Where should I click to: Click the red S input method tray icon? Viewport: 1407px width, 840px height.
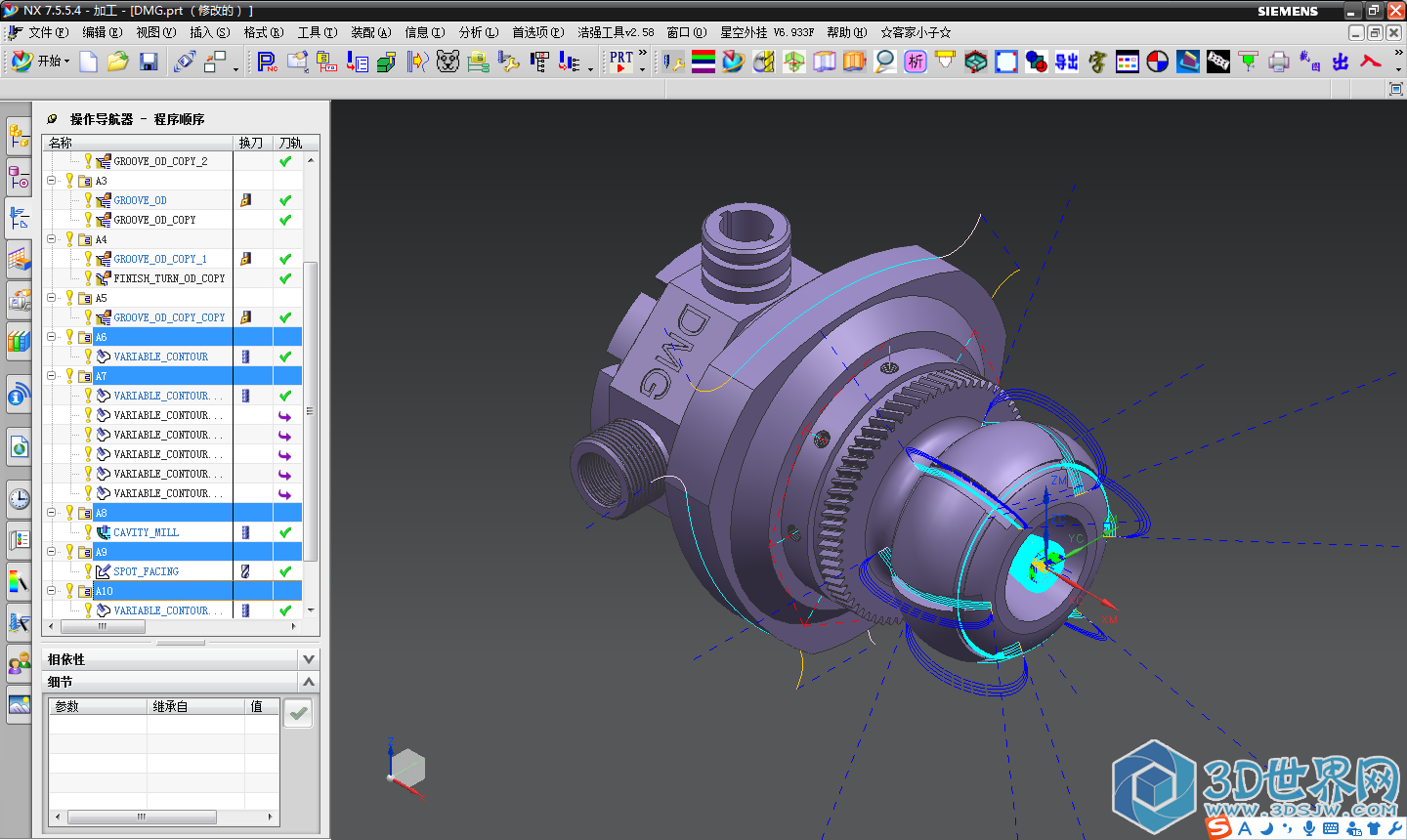pos(1218,827)
